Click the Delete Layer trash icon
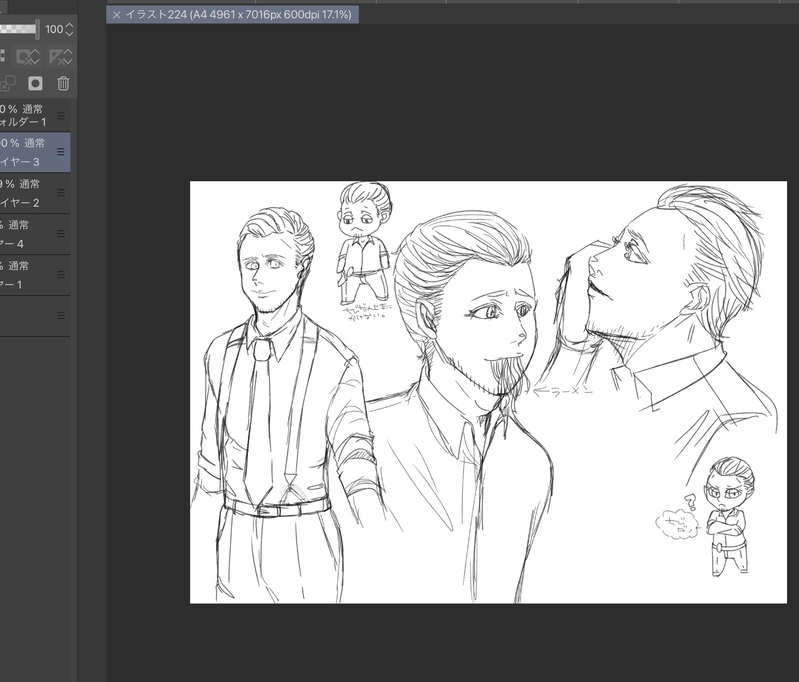The image size is (799, 682). tap(63, 84)
